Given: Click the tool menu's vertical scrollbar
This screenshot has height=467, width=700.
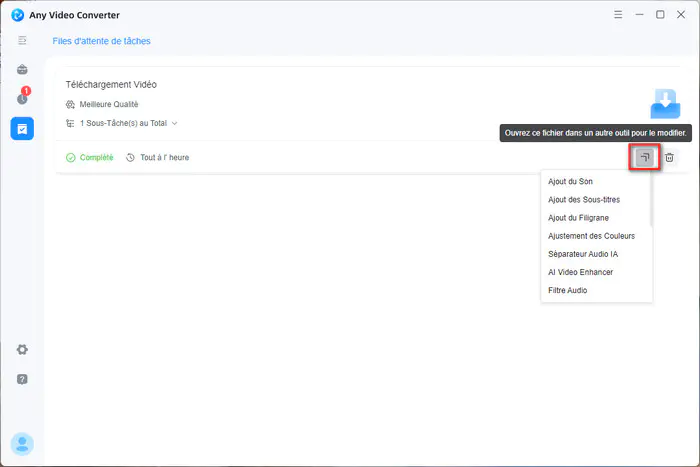Looking at the screenshot, I should coord(652,200).
